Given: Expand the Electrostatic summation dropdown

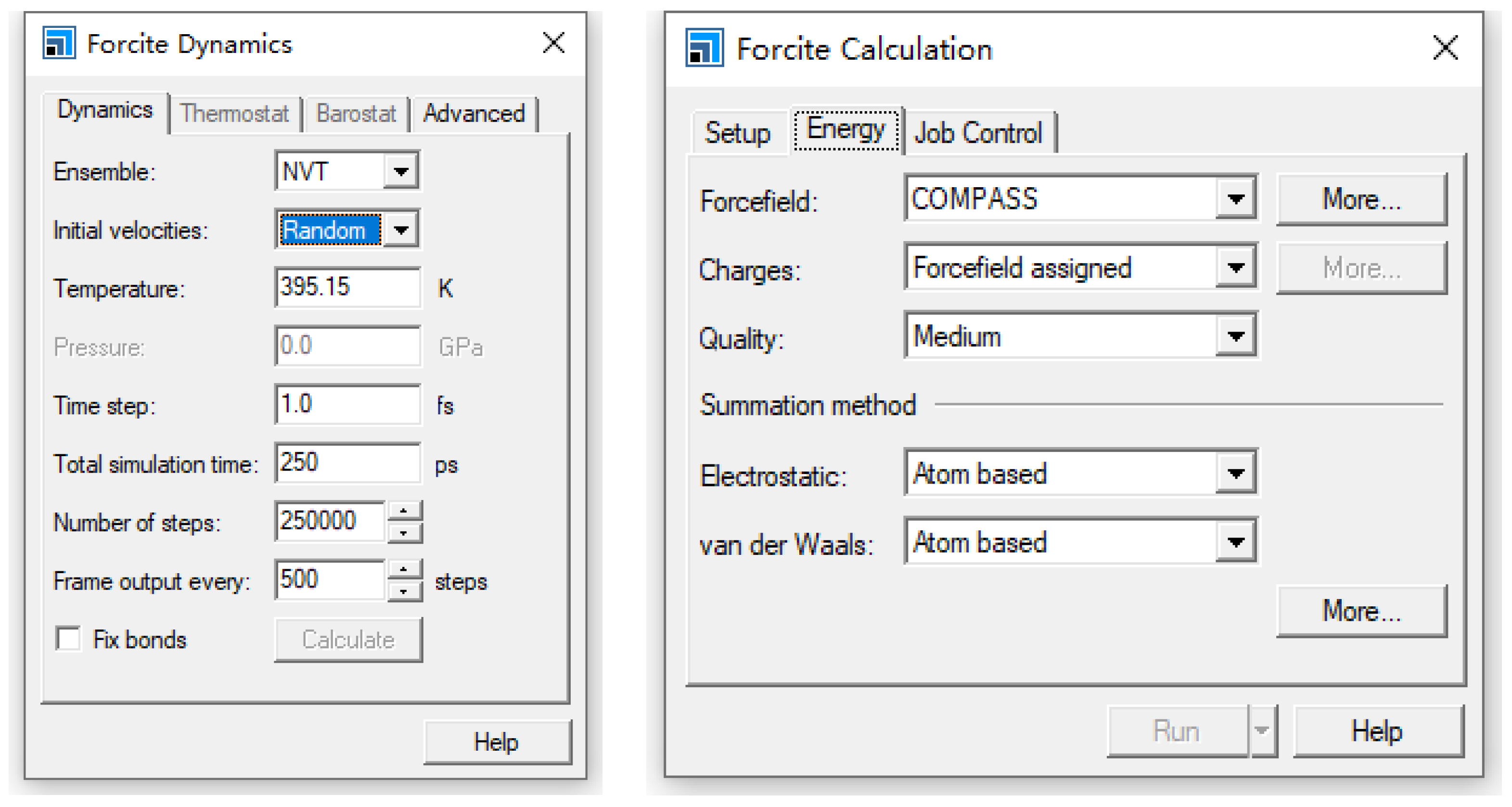Looking at the screenshot, I should [x=1236, y=474].
